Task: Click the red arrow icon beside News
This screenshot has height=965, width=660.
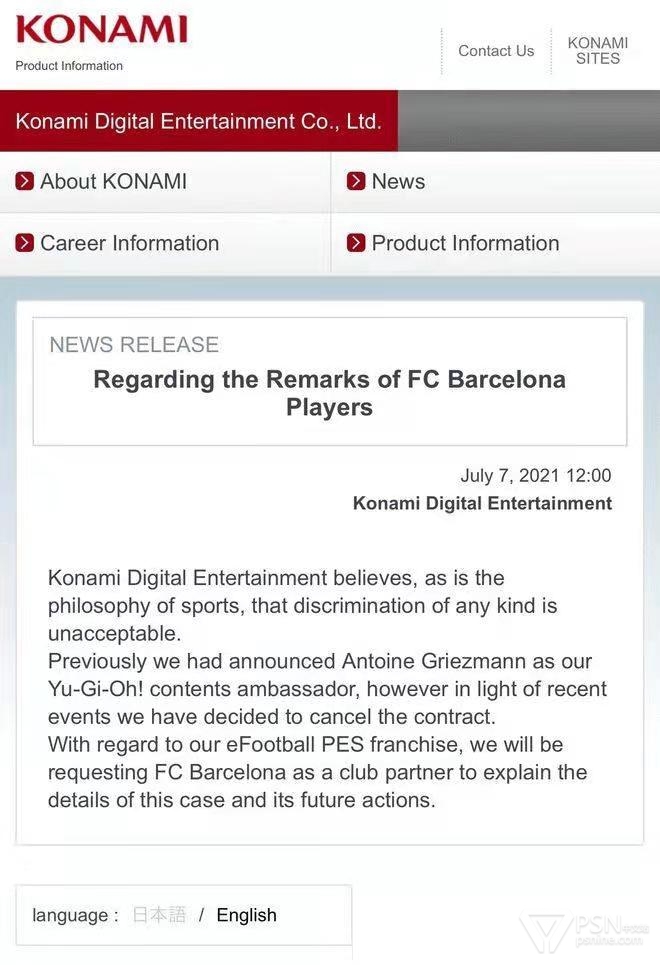Action: coord(356,182)
